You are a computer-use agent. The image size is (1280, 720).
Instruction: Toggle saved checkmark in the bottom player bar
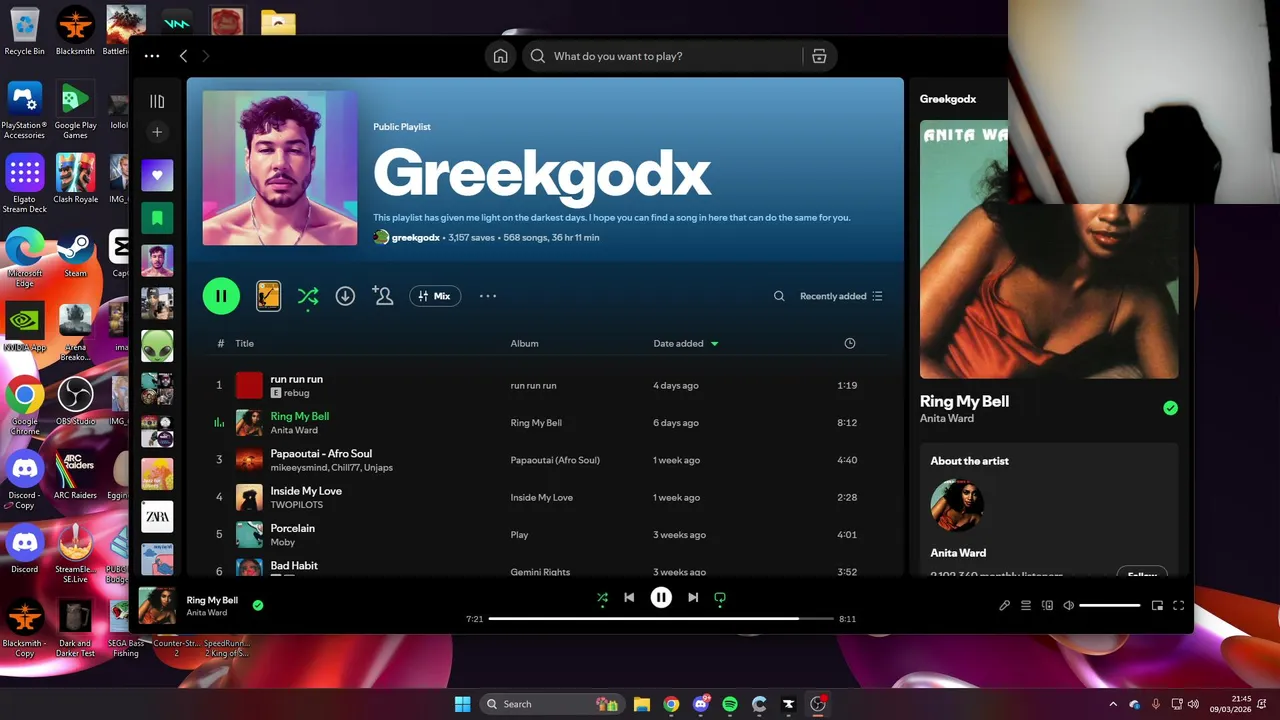coord(258,605)
